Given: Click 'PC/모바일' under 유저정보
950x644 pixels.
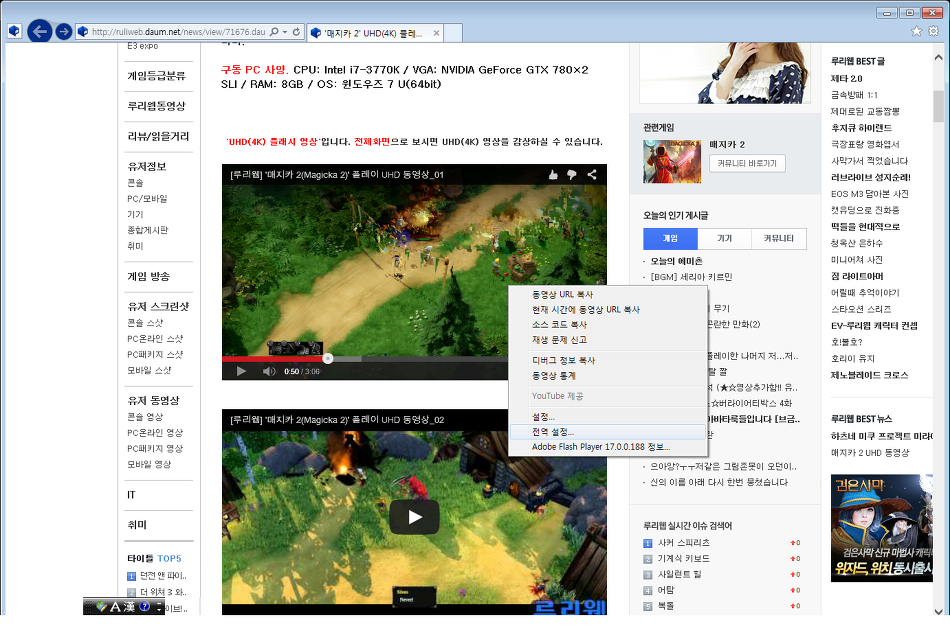Looking at the screenshot, I should pos(147,199).
